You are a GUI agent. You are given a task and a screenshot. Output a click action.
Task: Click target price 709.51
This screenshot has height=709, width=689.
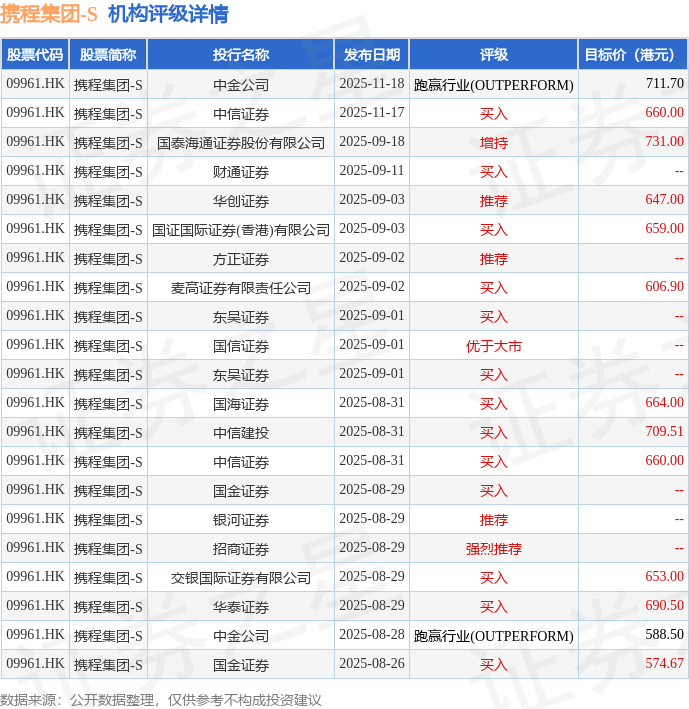pos(665,431)
